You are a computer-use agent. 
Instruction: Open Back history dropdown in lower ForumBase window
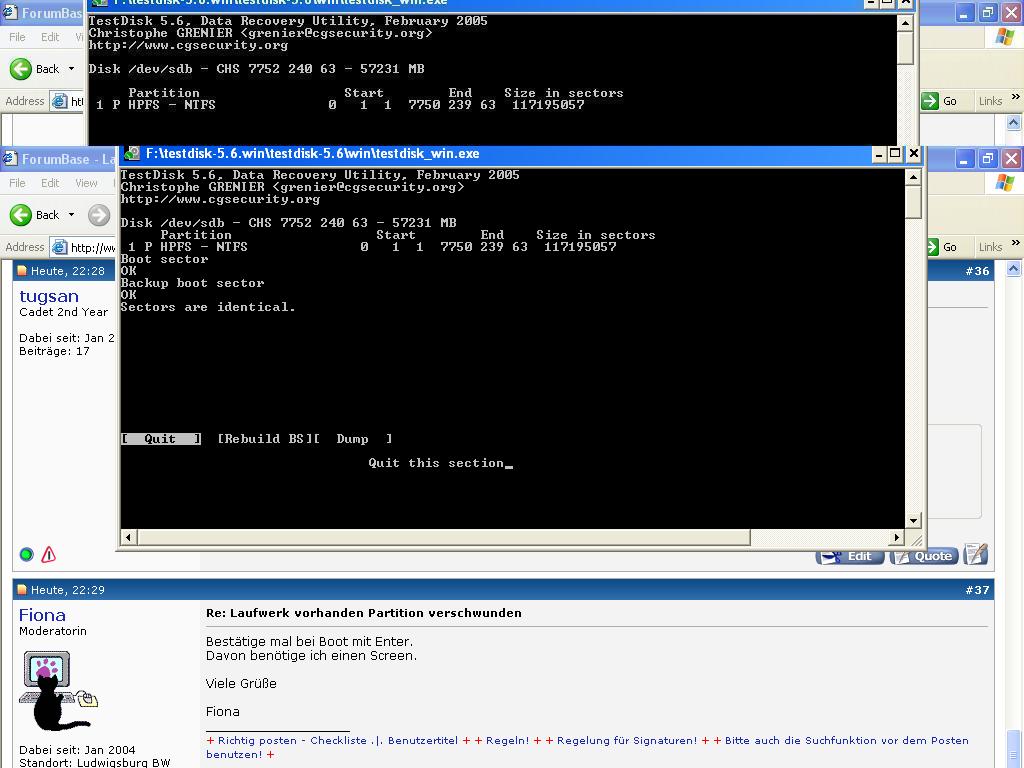(x=71, y=215)
